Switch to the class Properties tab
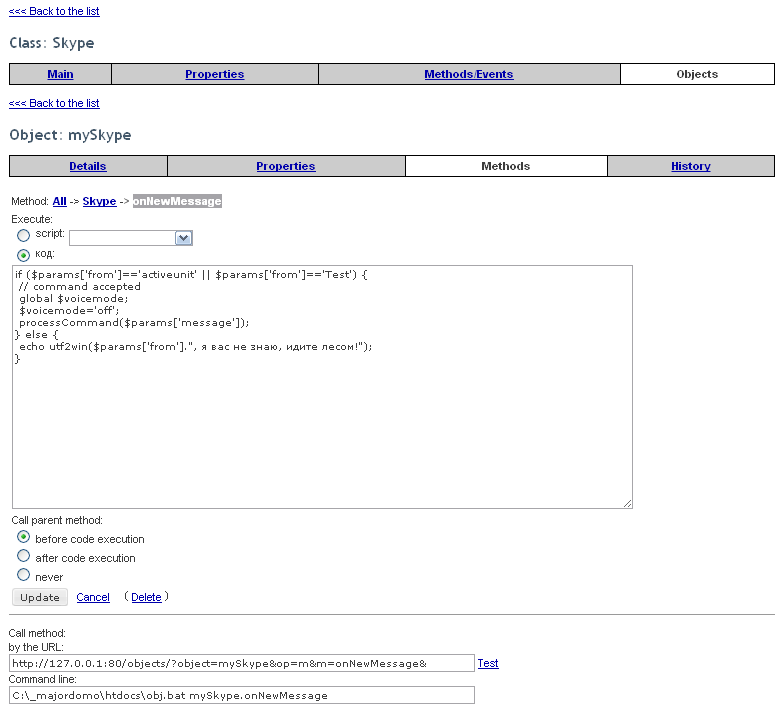Screen dimensions: 782x716 pos(214,74)
